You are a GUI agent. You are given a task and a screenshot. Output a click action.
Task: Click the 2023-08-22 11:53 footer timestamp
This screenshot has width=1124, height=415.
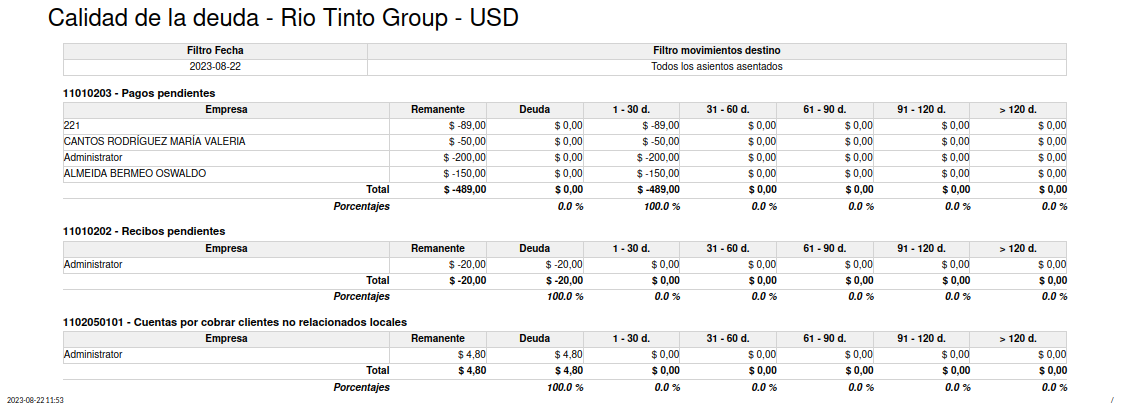click(x=35, y=400)
